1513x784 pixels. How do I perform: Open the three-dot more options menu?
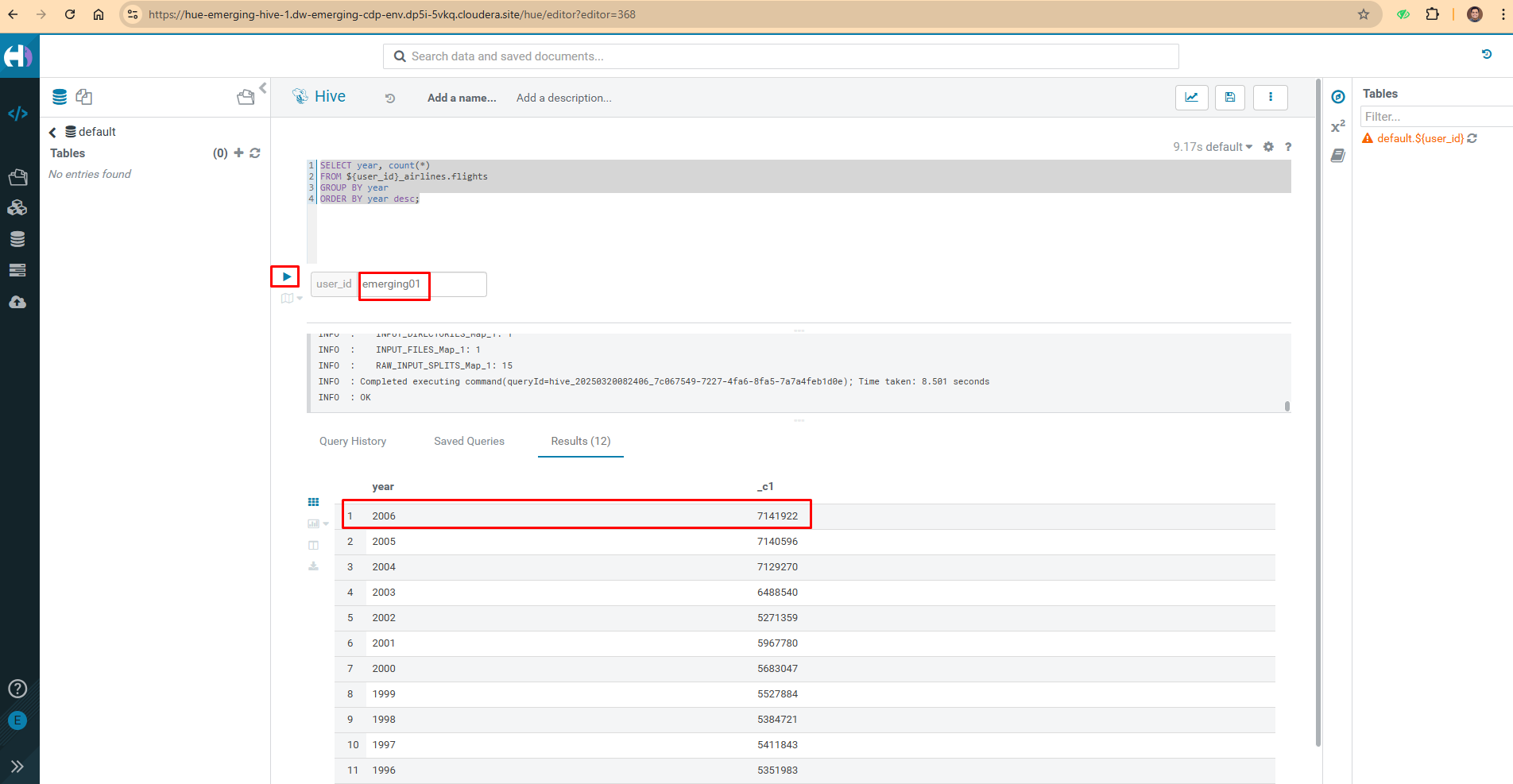(1271, 97)
